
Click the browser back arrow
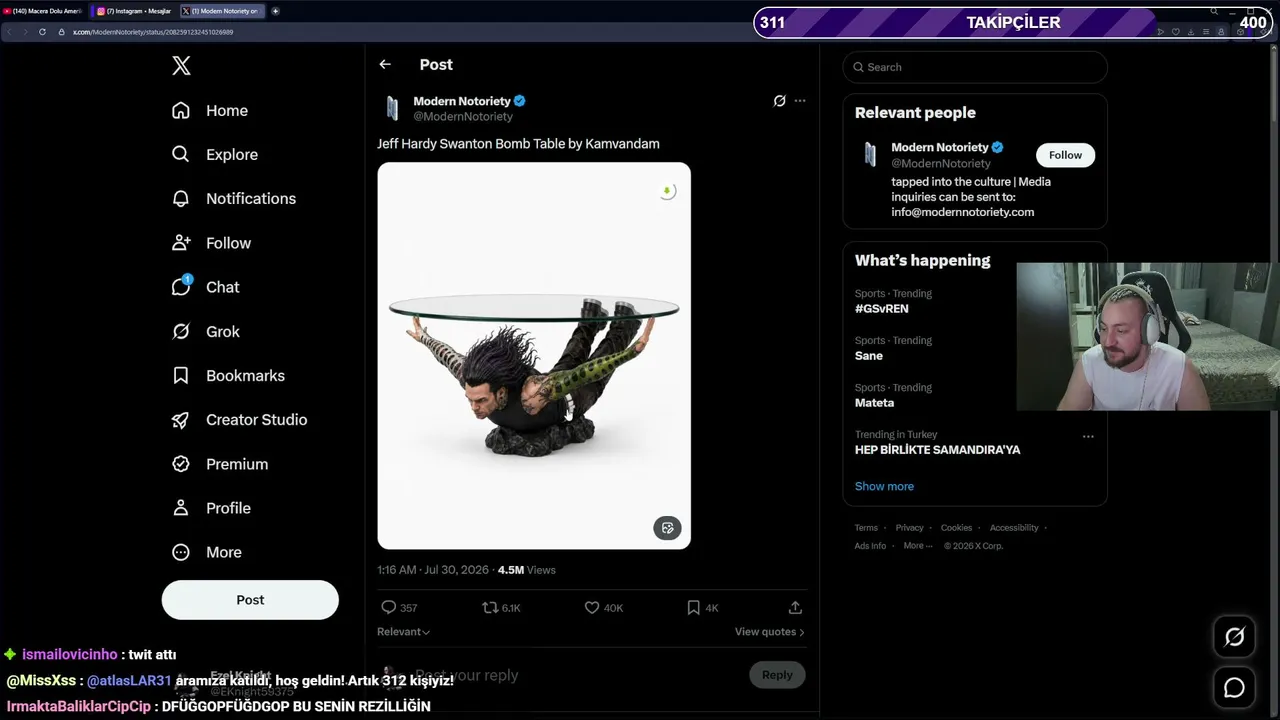click(10, 32)
